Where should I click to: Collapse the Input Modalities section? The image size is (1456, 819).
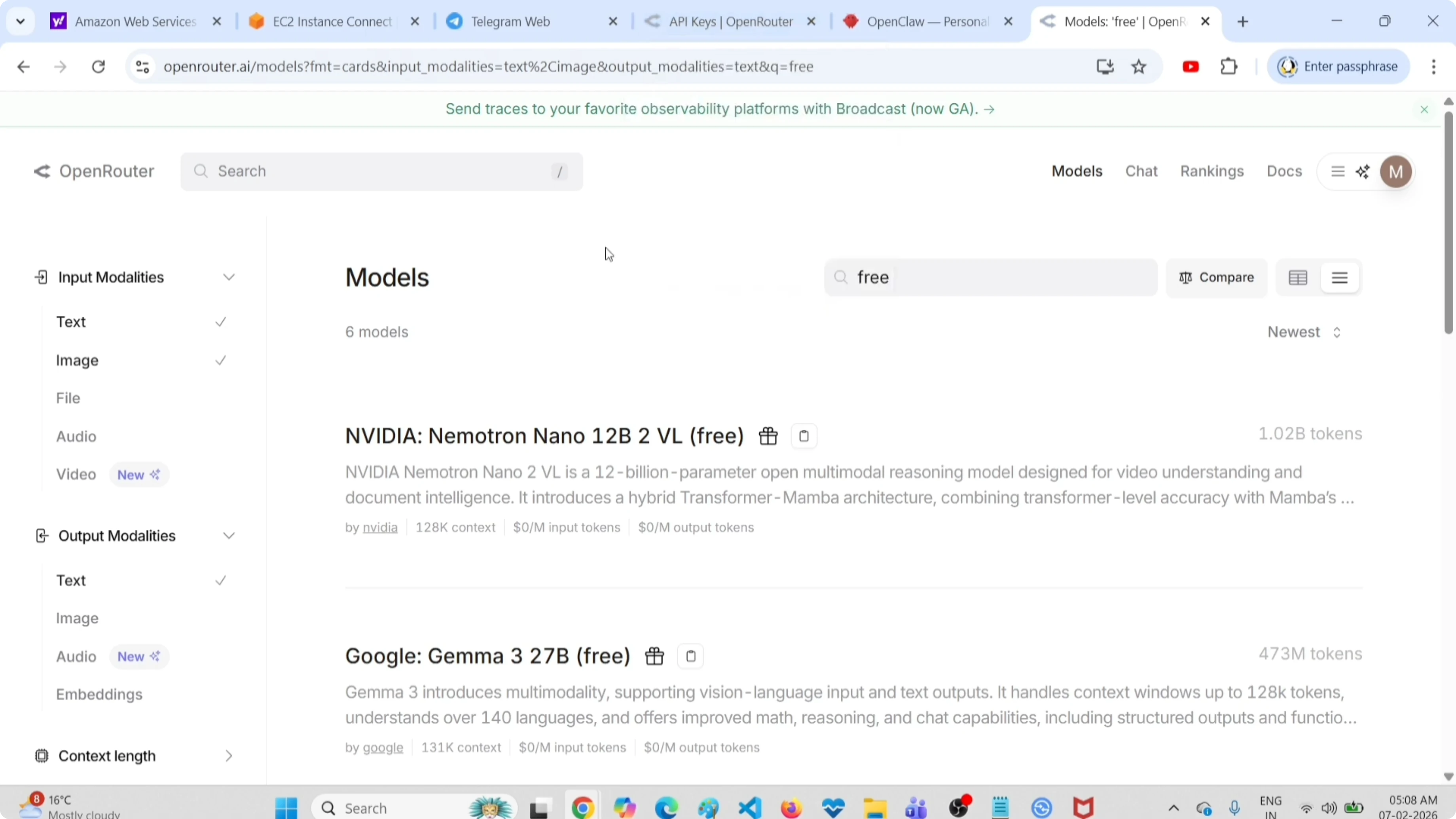pyautogui.click(x=228, y=277)
